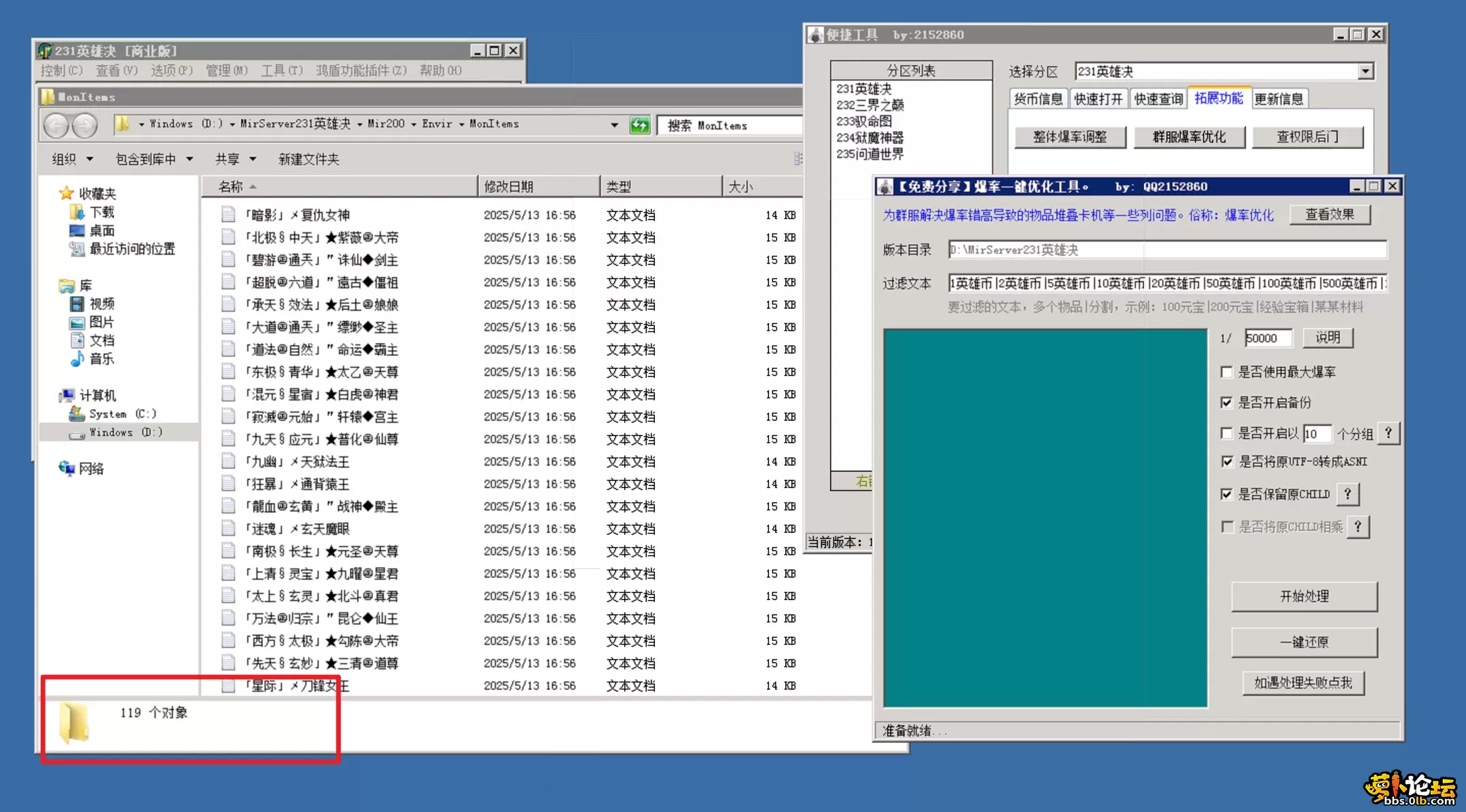Open the 视频 library icon

pyautogui.click(x=77, y=303)
